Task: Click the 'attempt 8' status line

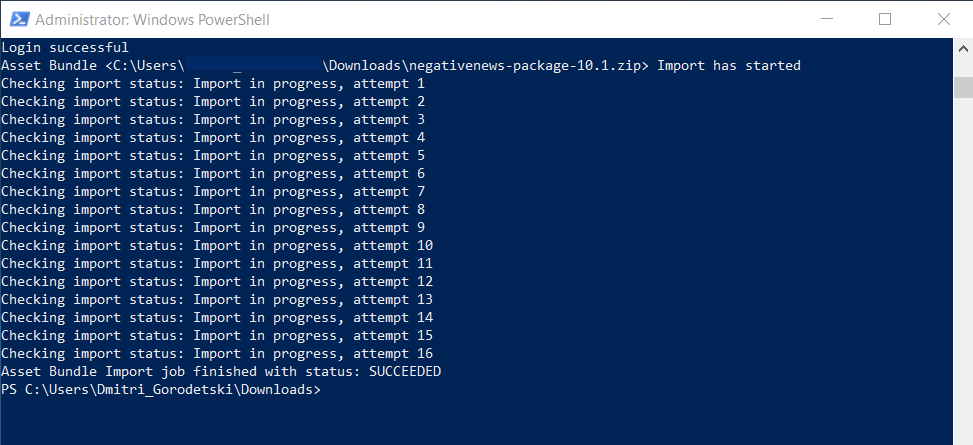Action: coord(213,209)
